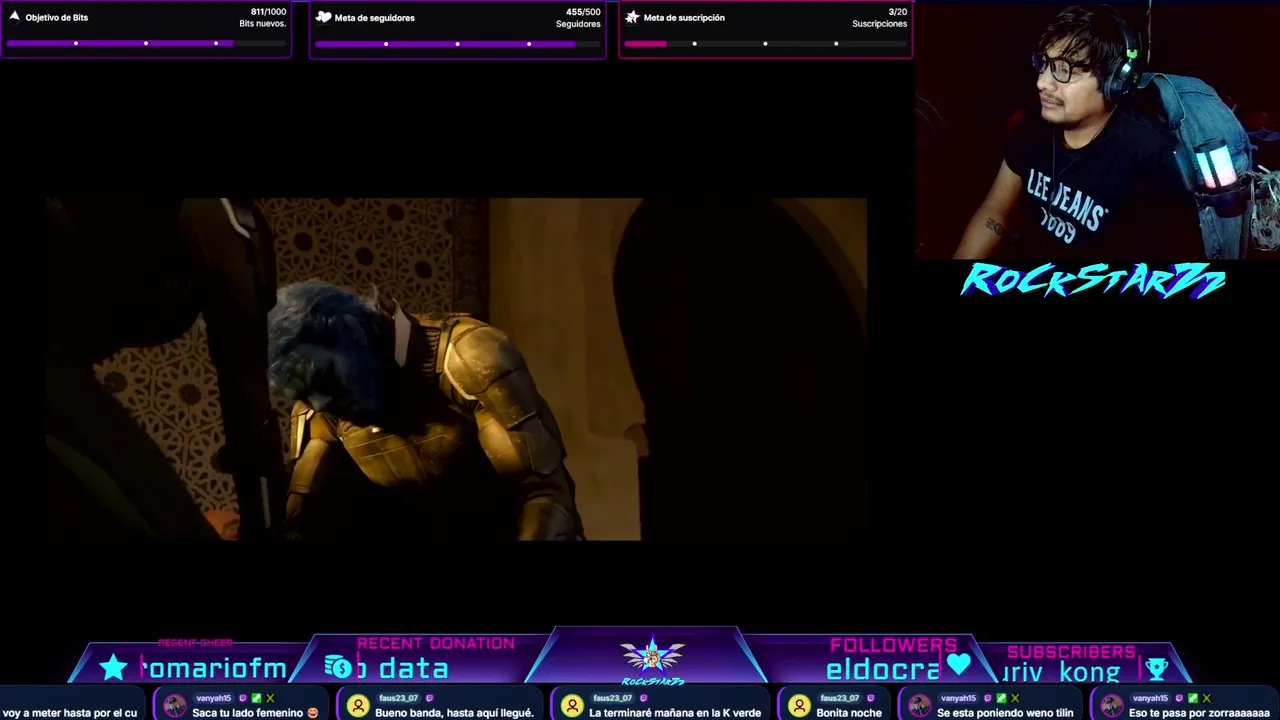This screenshot has height=720, width=1280.
Task: Click the 'Bueno banda, hasta aquí llegué.' message
Action: point(454,713)
